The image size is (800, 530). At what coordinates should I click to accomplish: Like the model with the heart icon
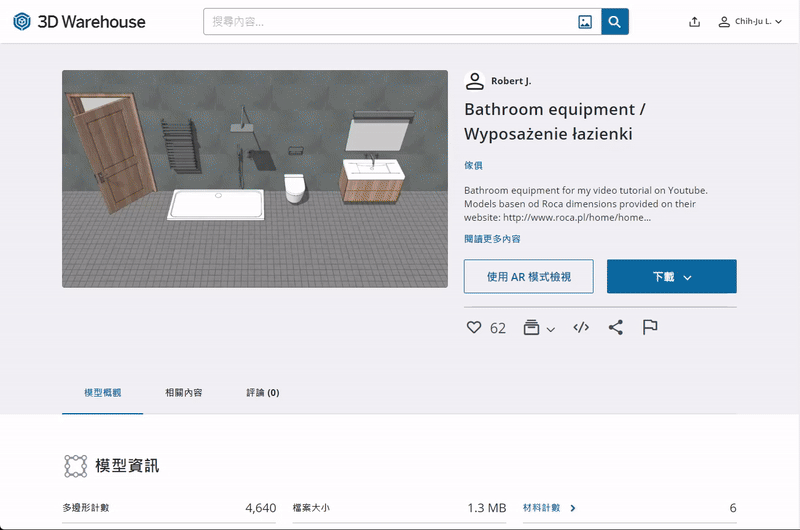click(474, 327)
